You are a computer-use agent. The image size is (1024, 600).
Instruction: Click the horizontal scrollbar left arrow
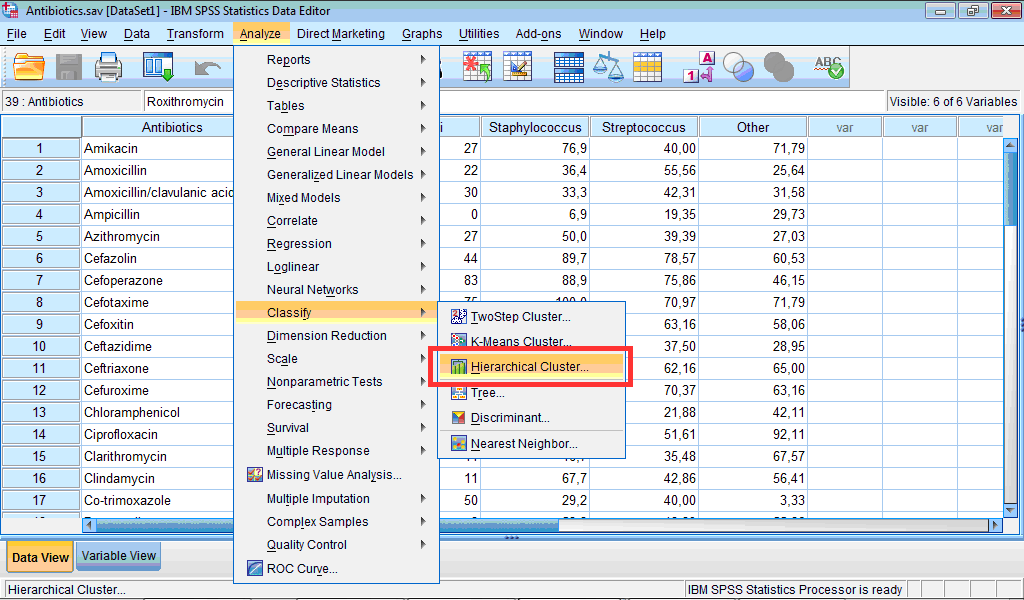(90, 524)
